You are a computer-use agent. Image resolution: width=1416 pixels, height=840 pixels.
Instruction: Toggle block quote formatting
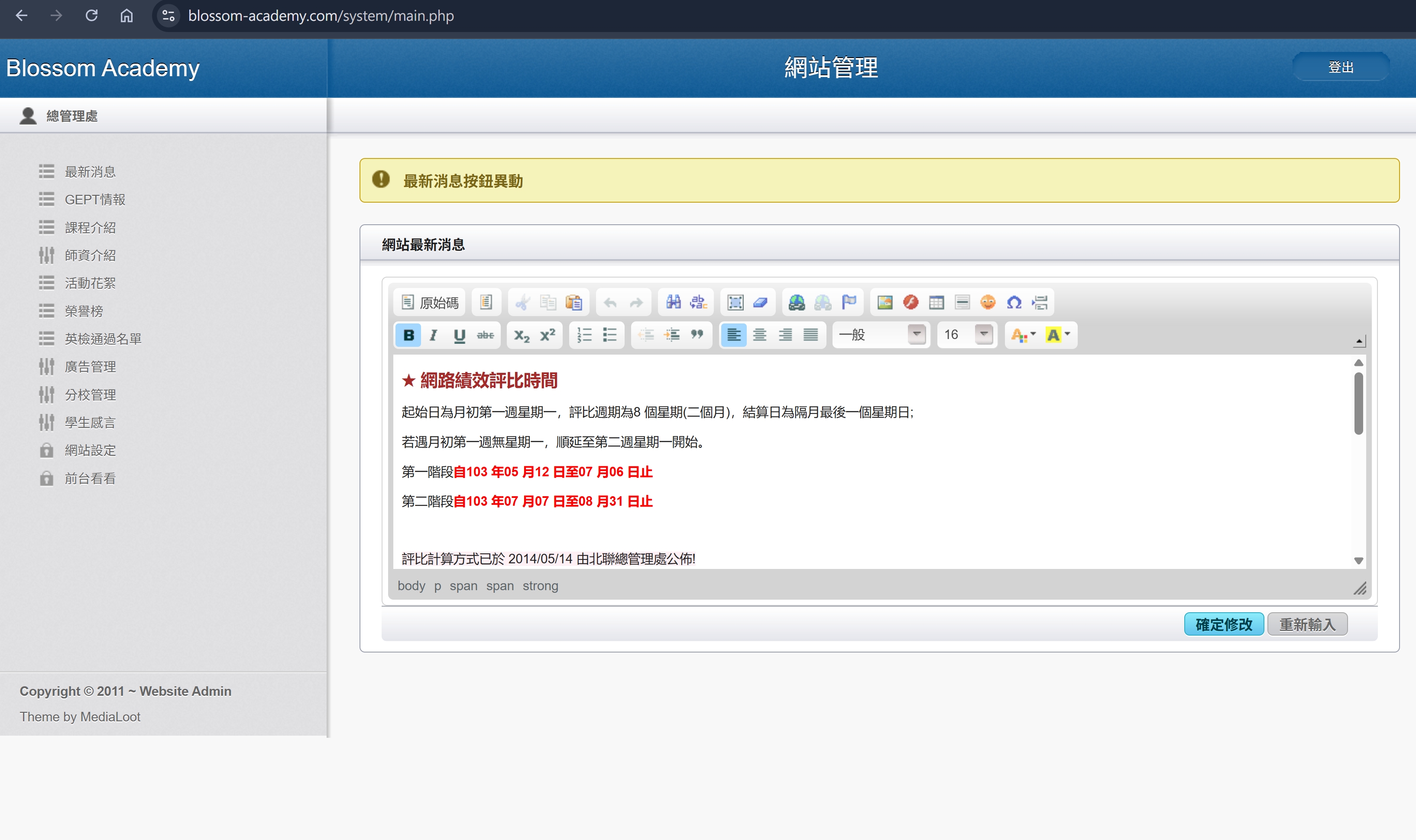pyautogui.click(x=697, y=335)
